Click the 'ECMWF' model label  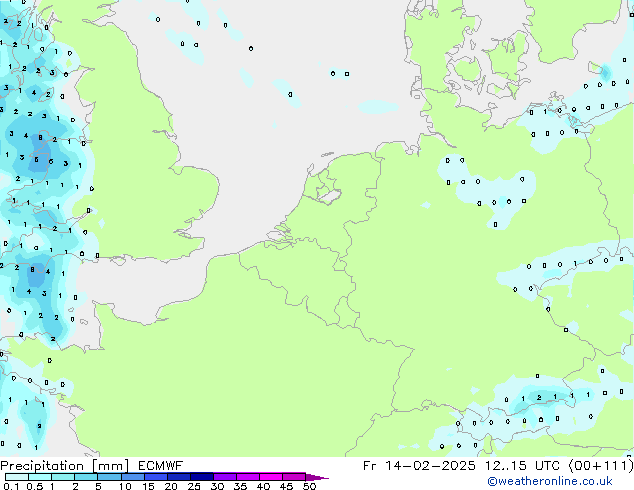(x=161, y=466)
